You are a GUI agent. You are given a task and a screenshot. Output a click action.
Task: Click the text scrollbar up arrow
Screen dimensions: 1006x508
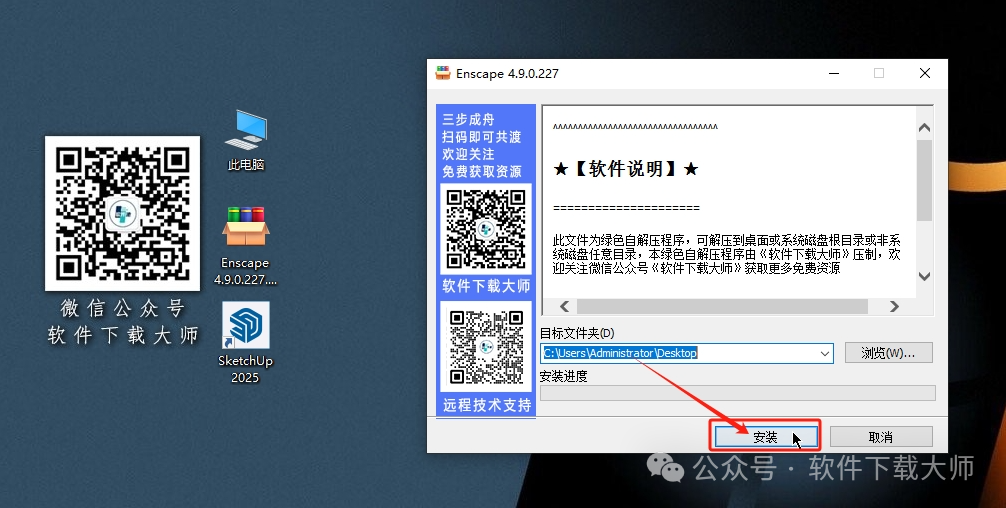tap(924, 128)
